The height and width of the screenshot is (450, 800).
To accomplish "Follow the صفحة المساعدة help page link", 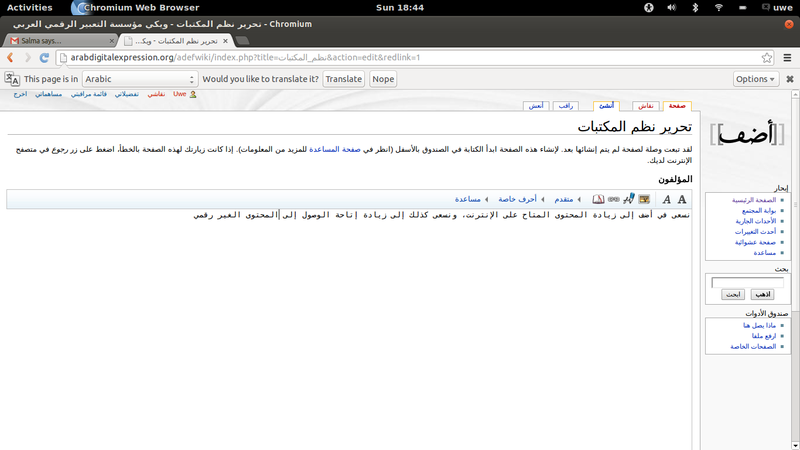I will 335,149.
